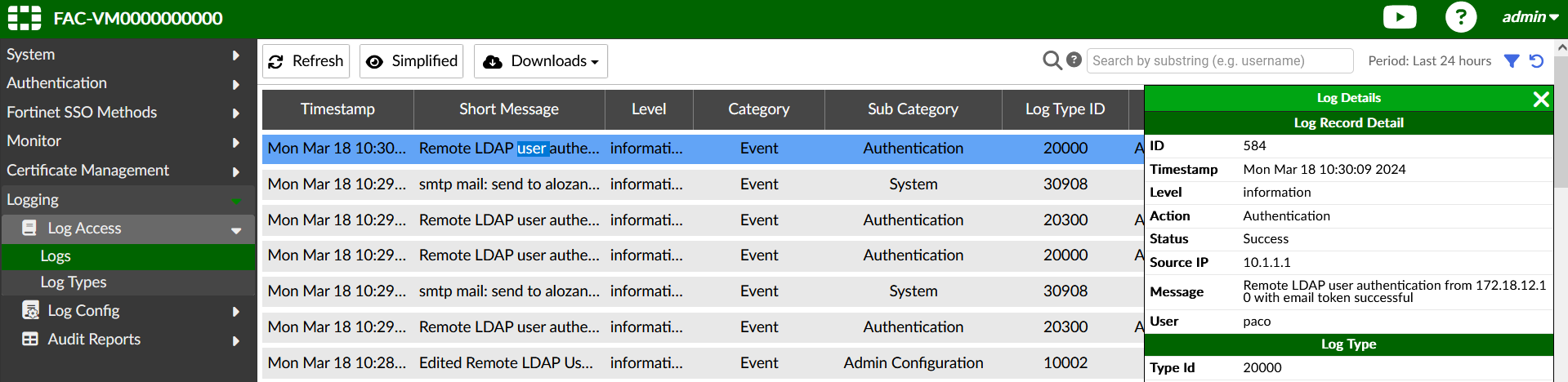Screen dimensions: 1568x382
Task: Open the admin user menu
Action: pos(1530,17)
